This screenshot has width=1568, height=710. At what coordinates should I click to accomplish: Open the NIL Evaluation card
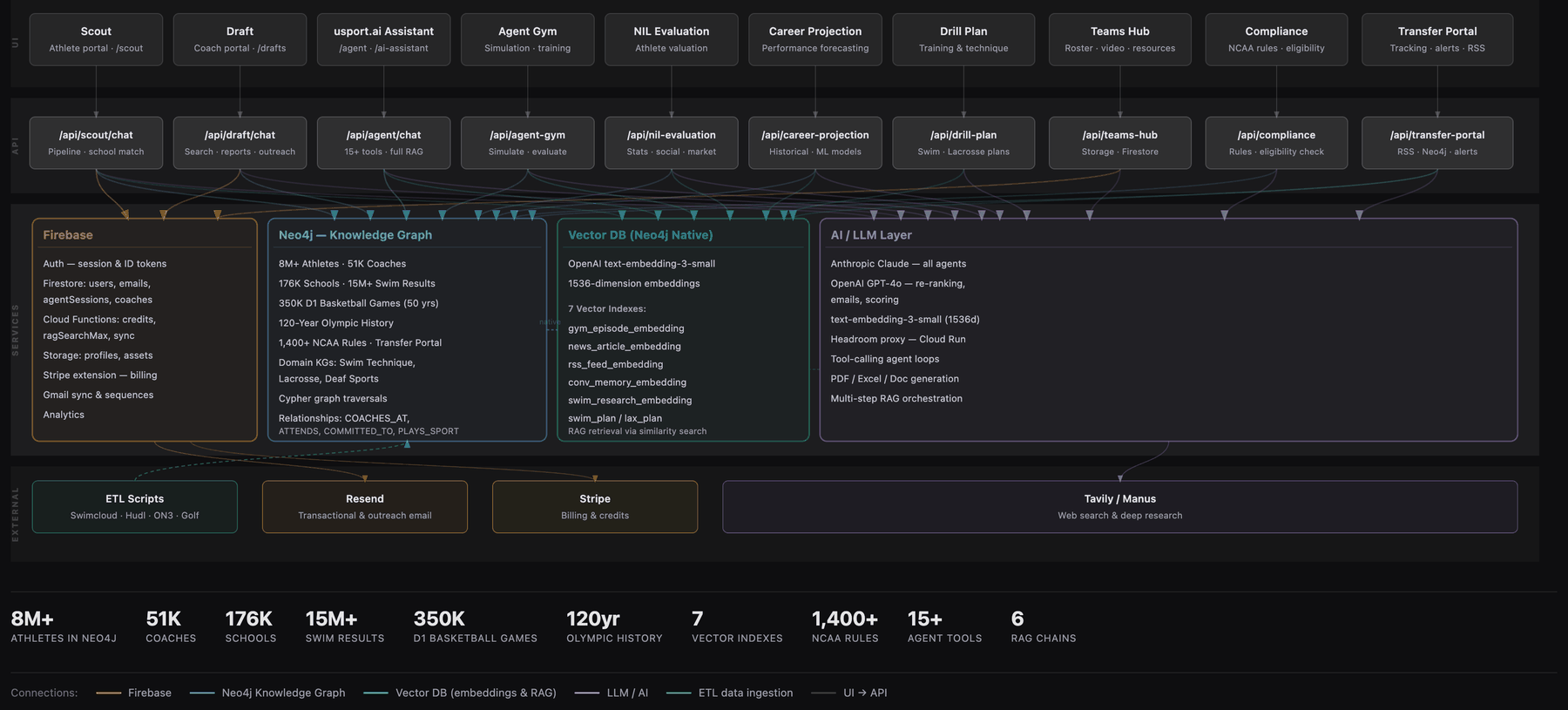point(671,39)
